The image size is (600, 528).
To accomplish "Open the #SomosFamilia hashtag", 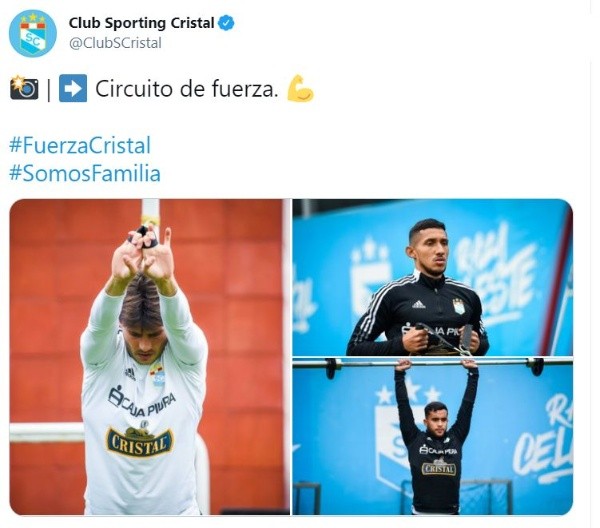I will pyautogui.click(x=85, y=173).
